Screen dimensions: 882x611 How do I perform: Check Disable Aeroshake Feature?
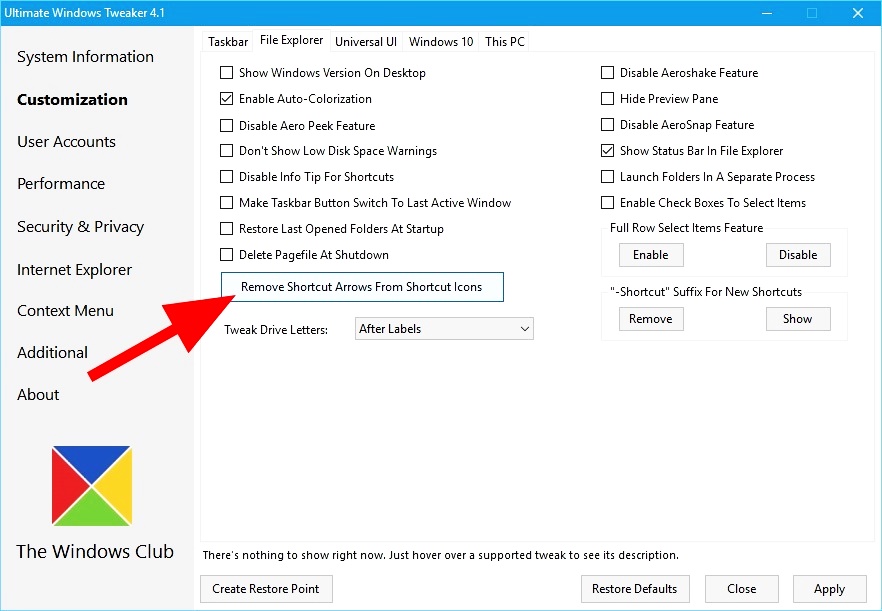pos(608,73)
